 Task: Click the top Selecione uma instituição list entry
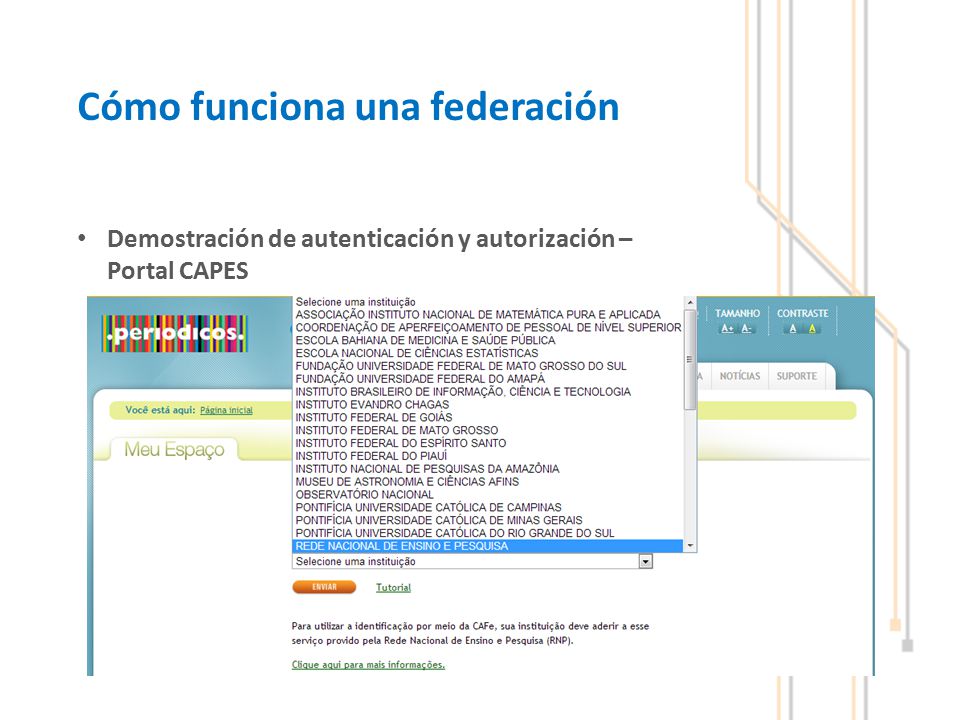click(487, 302)
